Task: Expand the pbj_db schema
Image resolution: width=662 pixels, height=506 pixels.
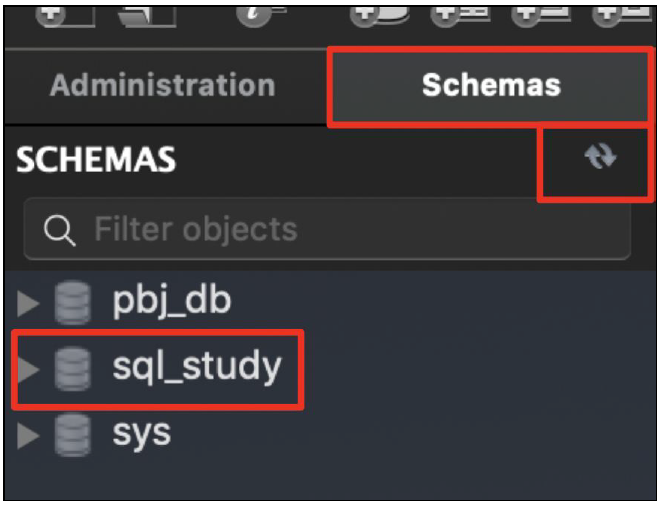Action: tap(28, 303)
